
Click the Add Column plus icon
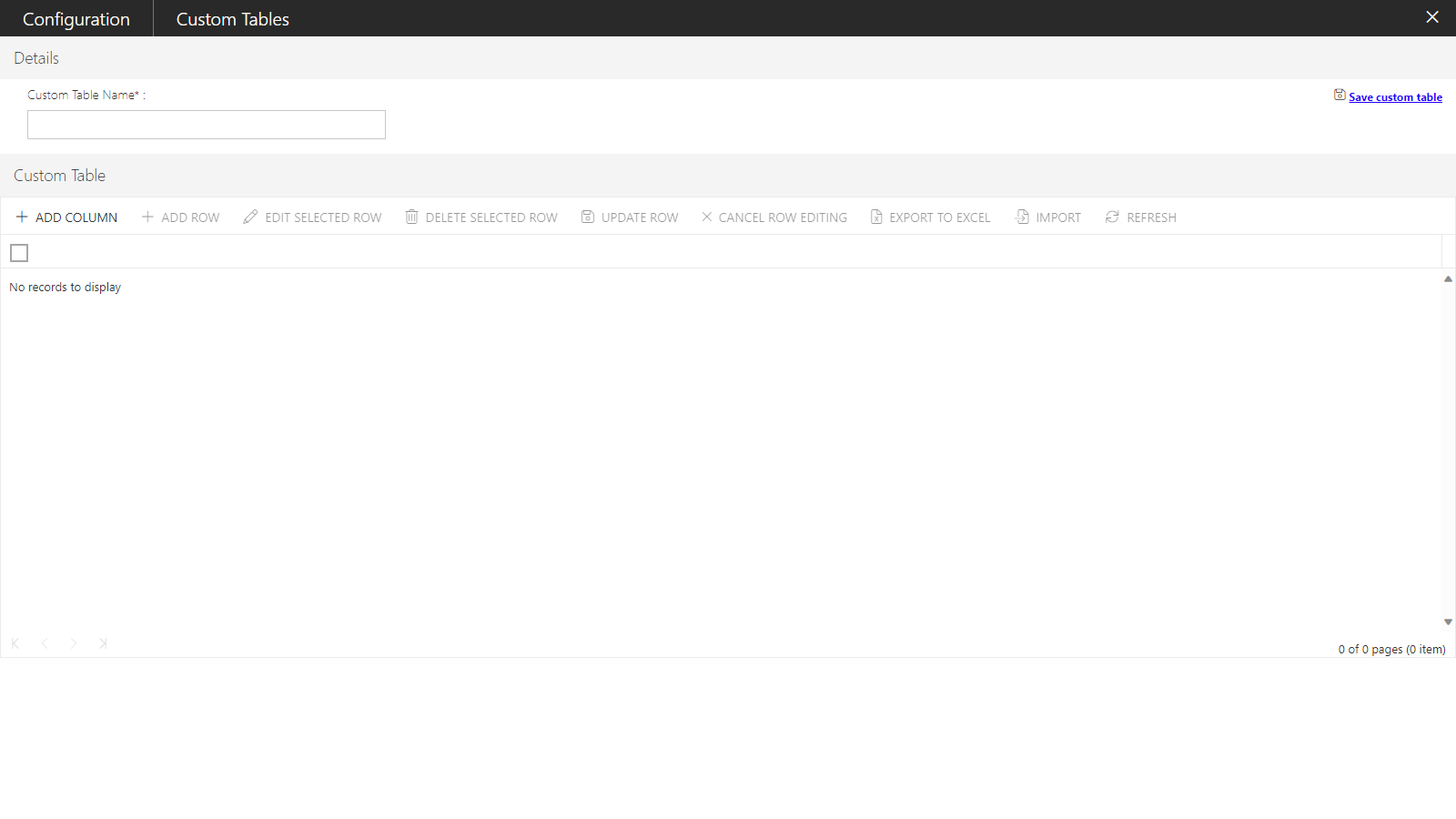22,217
